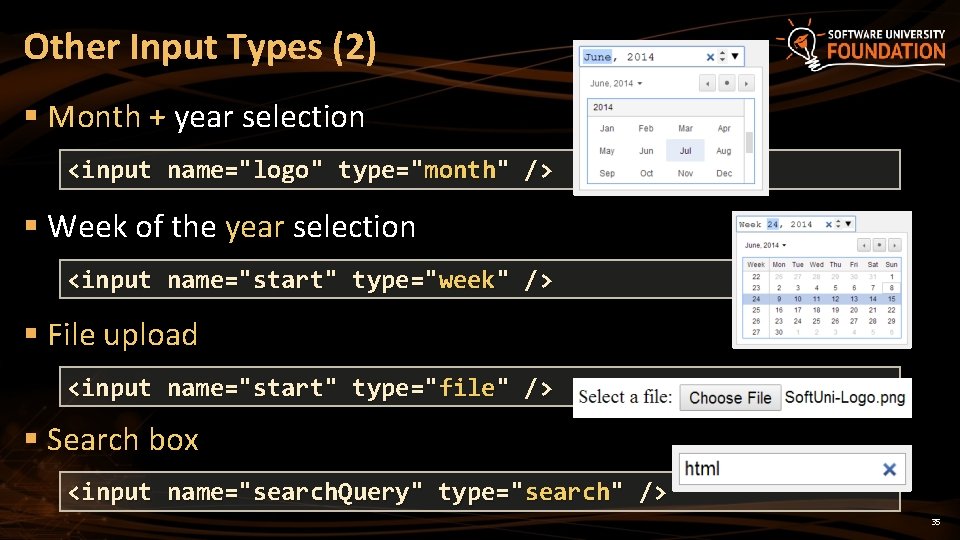Select Jun in the month picker
Image resolution: width=960 pixels, height=540 pixels.
pyautogui.click(x=646, y=151)
